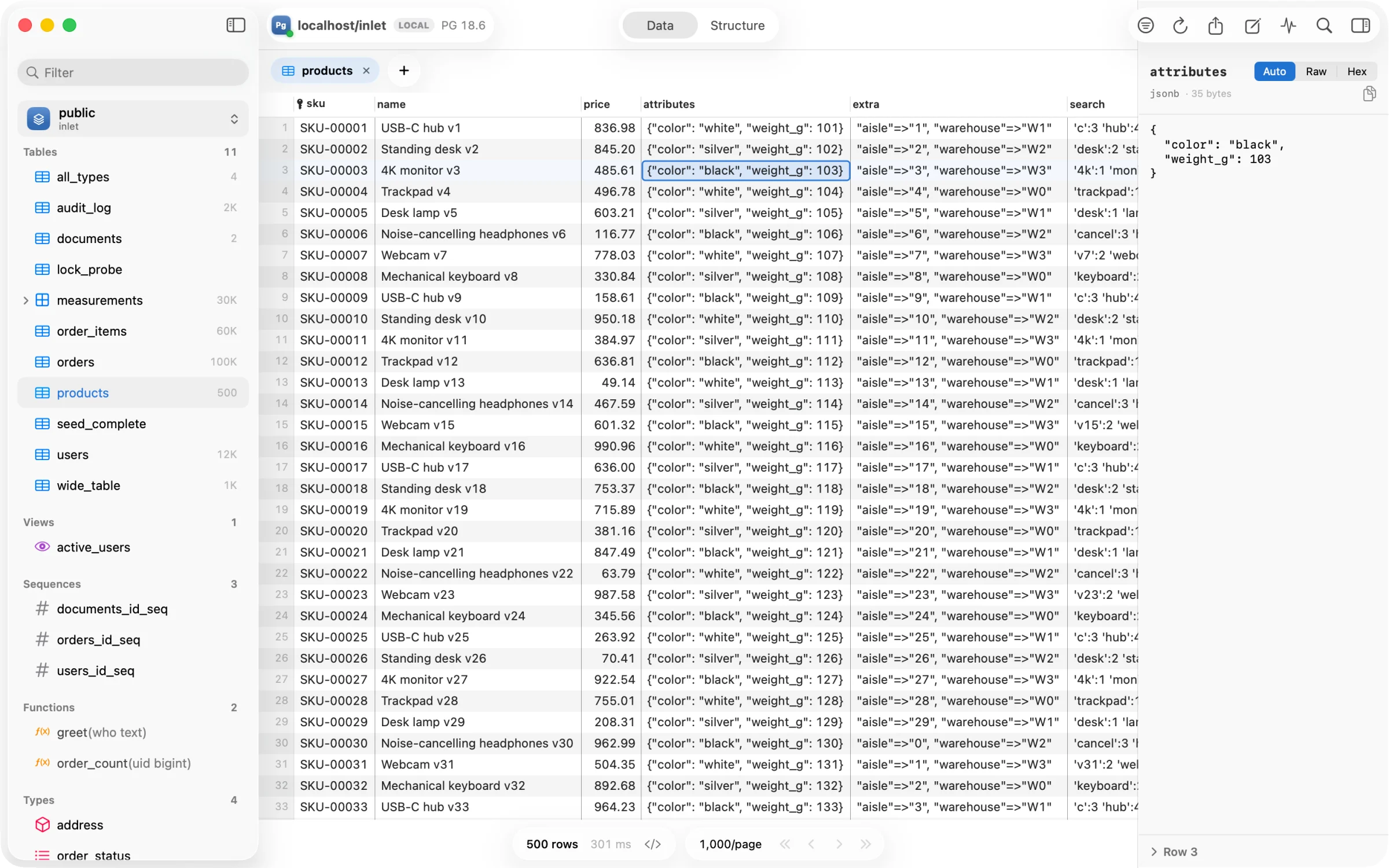Go to last page arrow

tap(866, 844)
